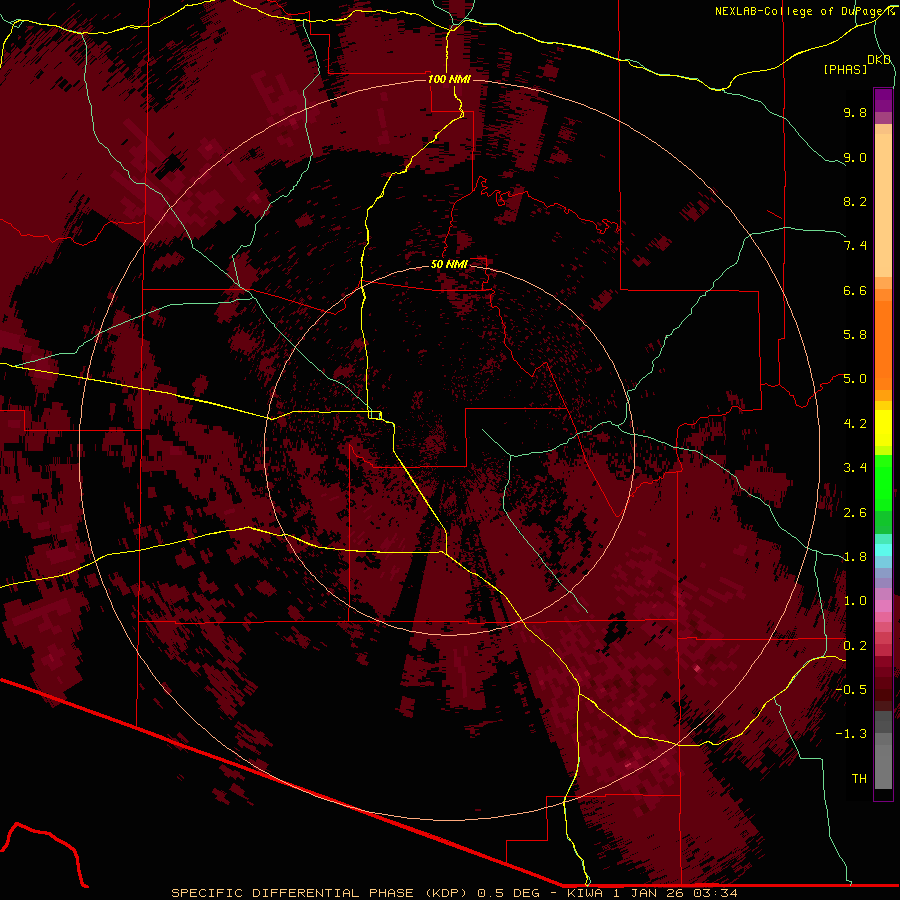The width and height of the screenshot is (900, 900).
Task: Click the bright green segment of color bar
Action: click(x=883, y=482)
